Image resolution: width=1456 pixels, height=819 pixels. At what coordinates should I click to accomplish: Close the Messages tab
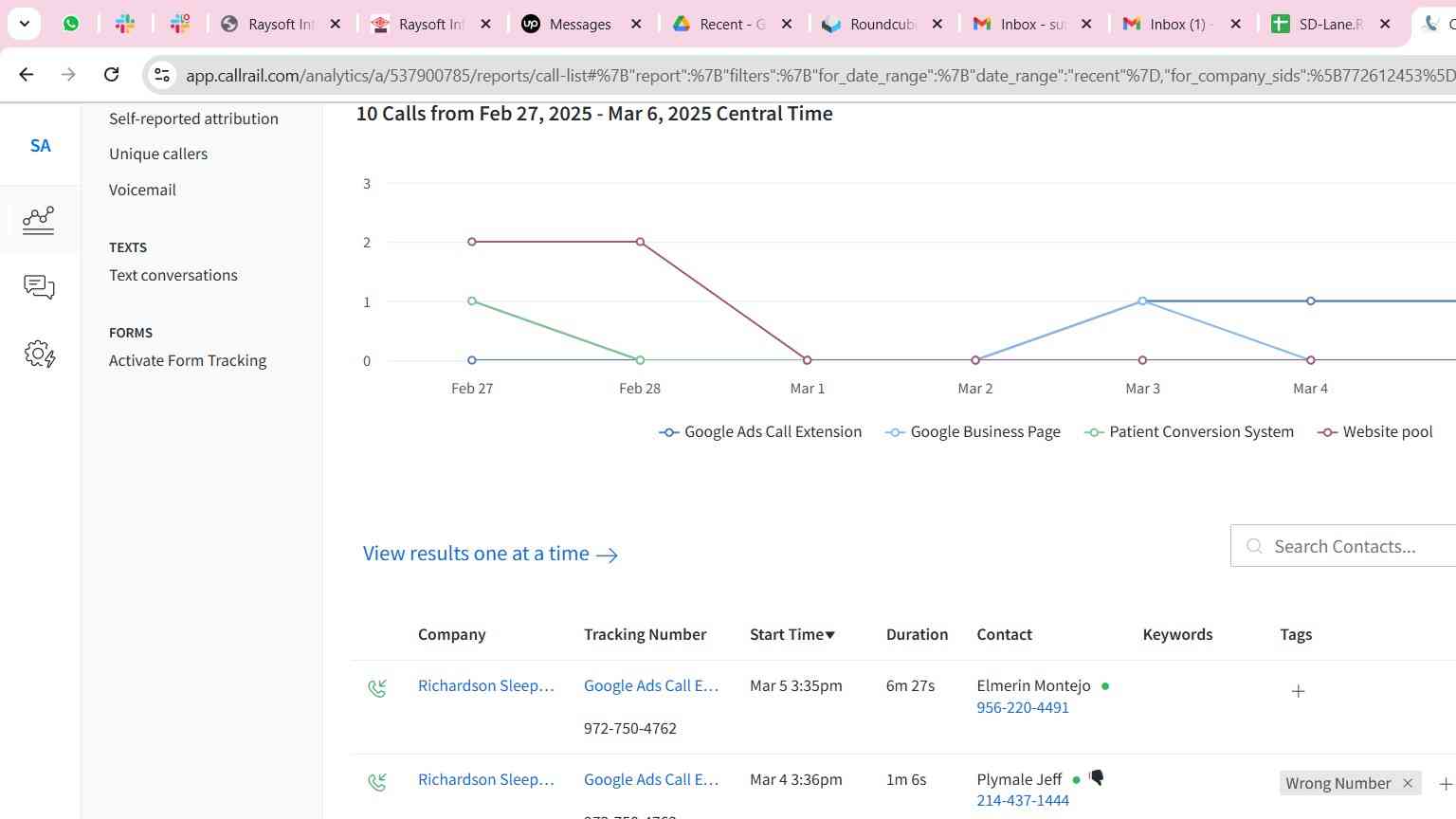pyautogui.click(x=636, y=25)
